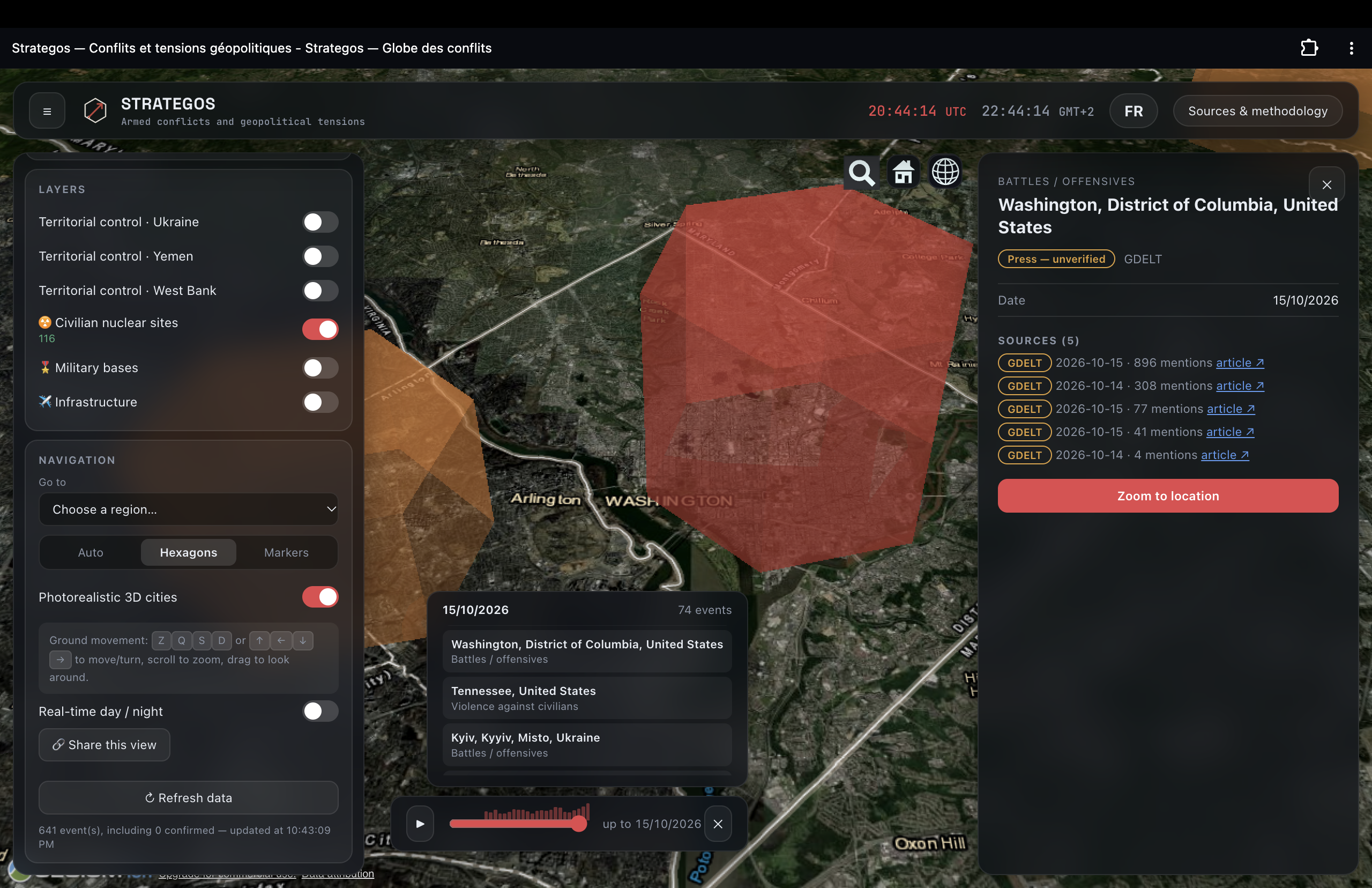Click the timeline slider handle
Image resolution: width=1372 pixels, height=888 pixels.
579,824
